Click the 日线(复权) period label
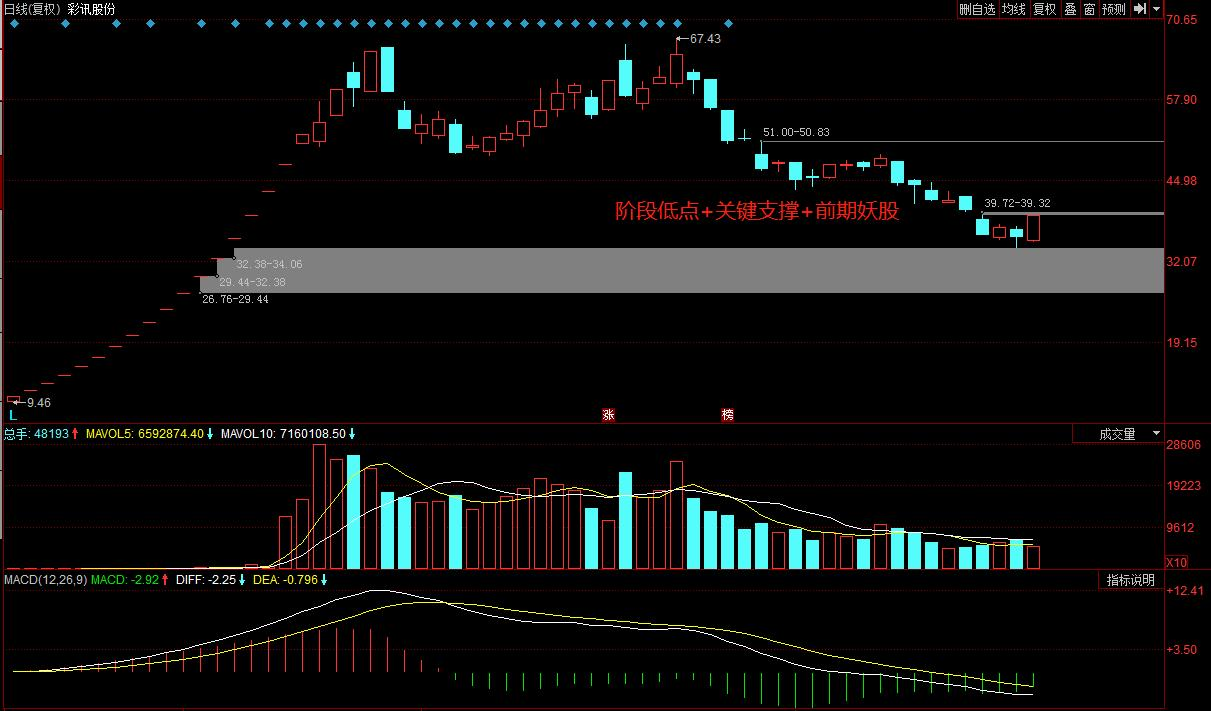 point(32,9)
